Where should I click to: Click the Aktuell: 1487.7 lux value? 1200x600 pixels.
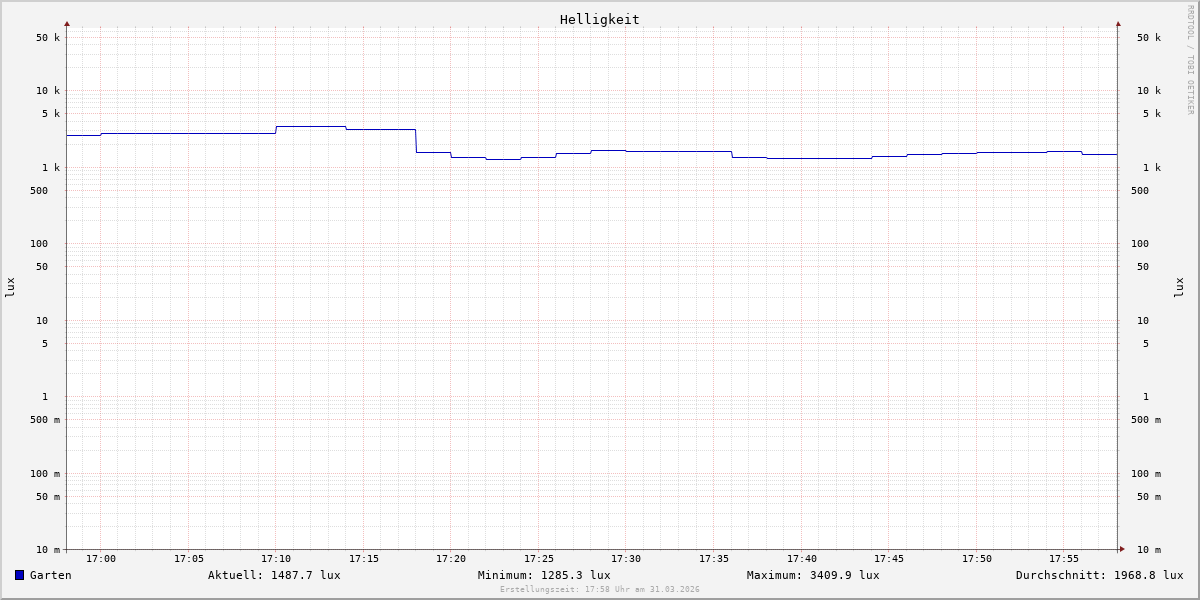pyautogui.click(x=274, y=575)
